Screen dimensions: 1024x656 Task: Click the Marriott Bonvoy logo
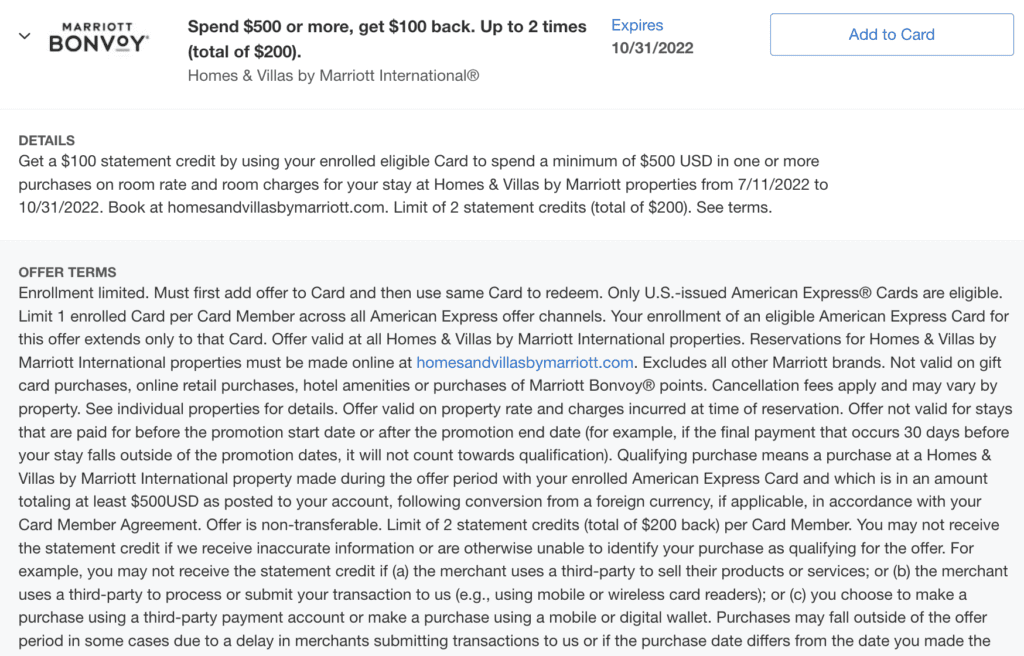click(x=98, y=37)
